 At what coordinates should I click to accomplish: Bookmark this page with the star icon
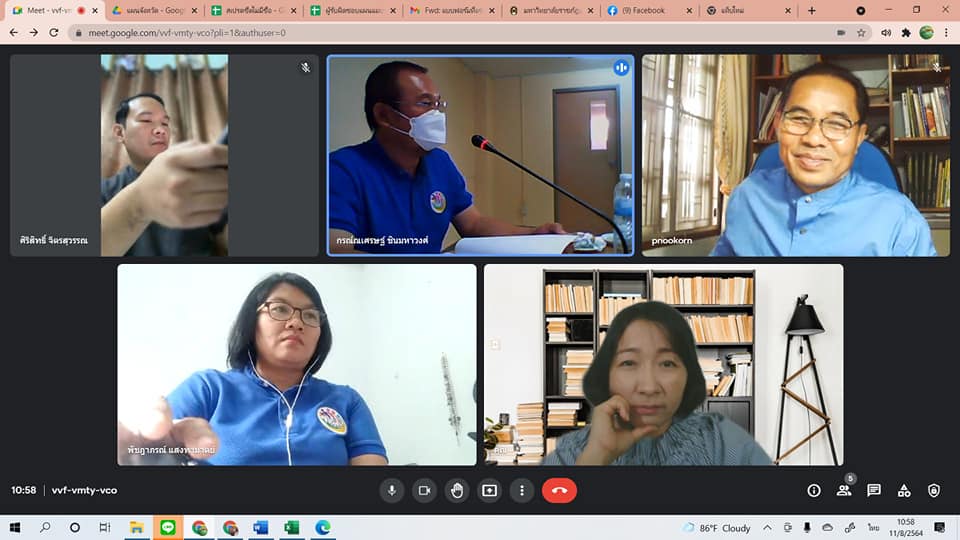861,32
